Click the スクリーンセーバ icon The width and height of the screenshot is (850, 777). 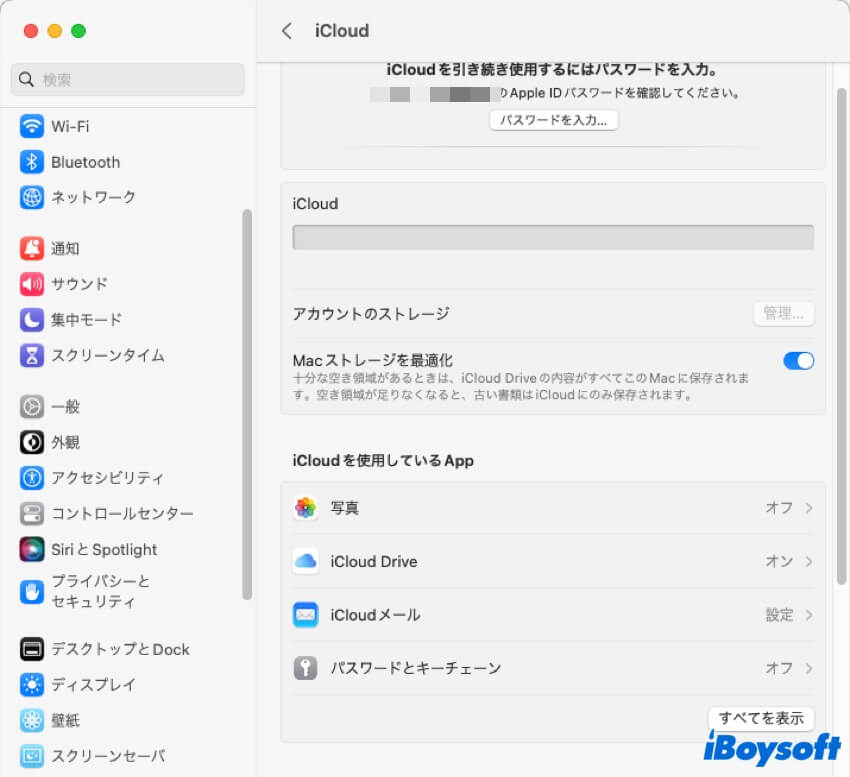[32, 756]
